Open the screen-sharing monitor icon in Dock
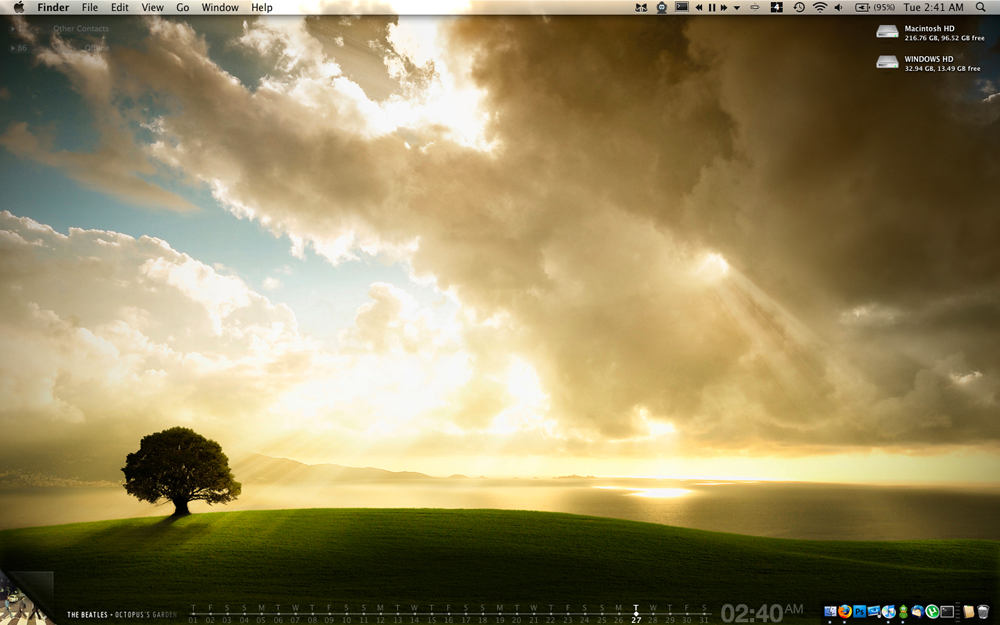This screenshot has height=625, width=1000. [x=874, y=611]
